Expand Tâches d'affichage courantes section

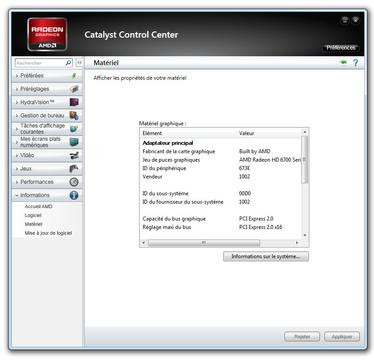47,129
